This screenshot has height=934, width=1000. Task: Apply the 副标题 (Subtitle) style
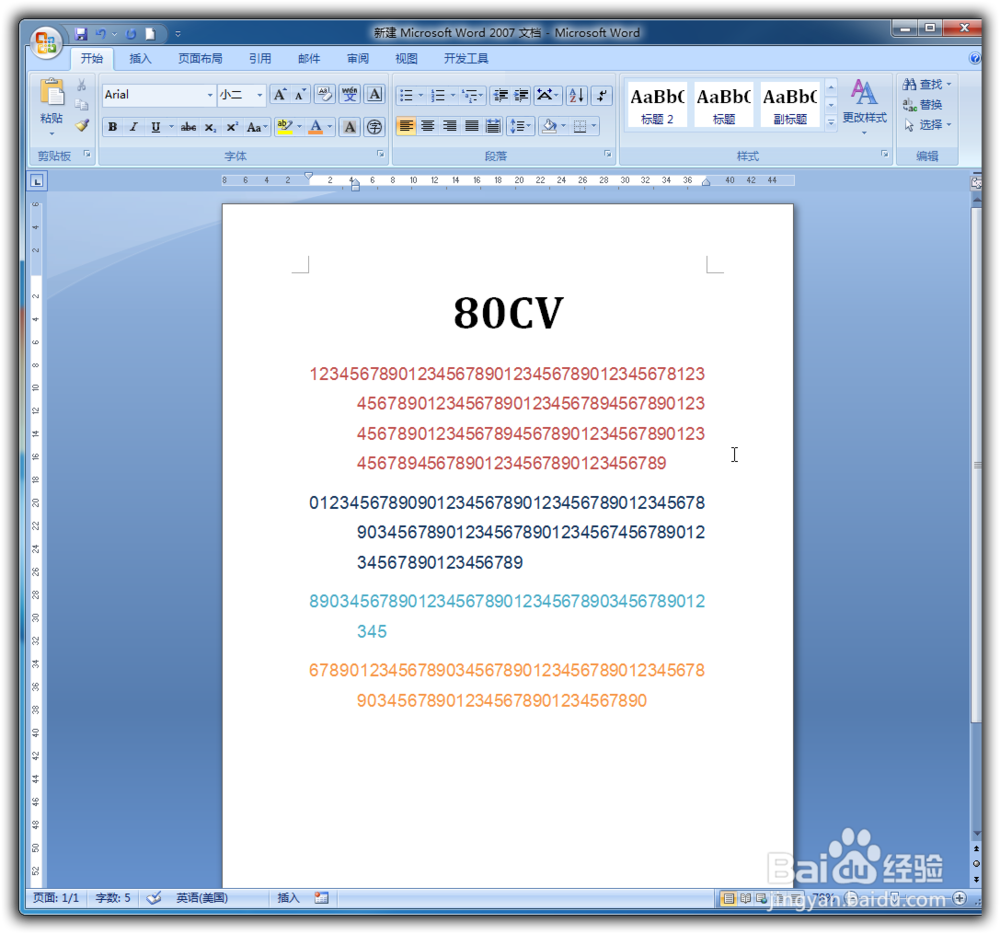[790, 105]
